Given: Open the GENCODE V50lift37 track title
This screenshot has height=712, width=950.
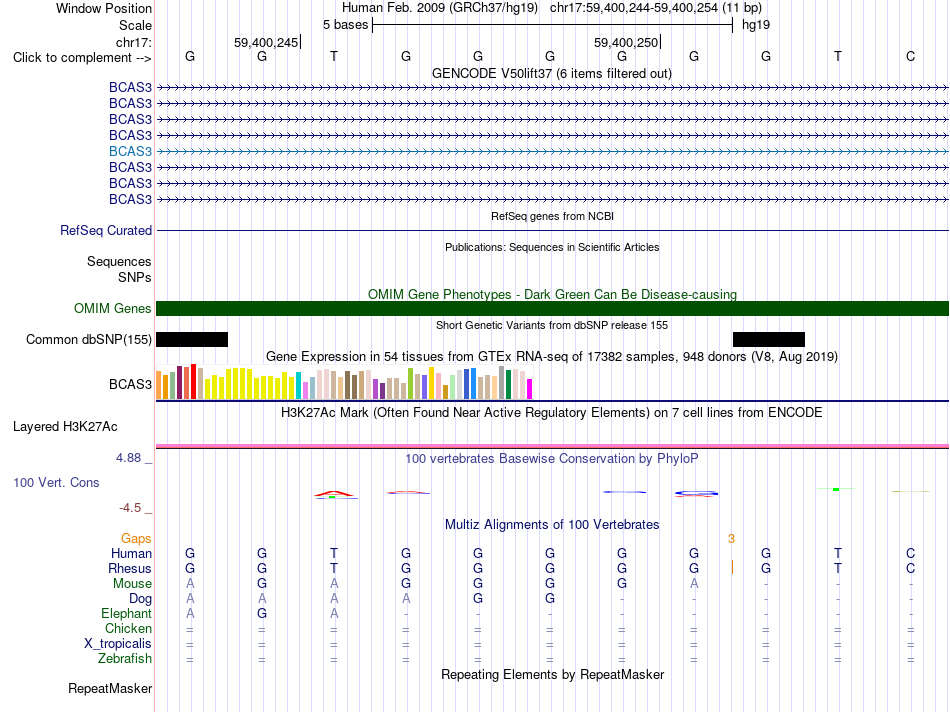Looking at the screenshot, I should click(x=551, y=73).
